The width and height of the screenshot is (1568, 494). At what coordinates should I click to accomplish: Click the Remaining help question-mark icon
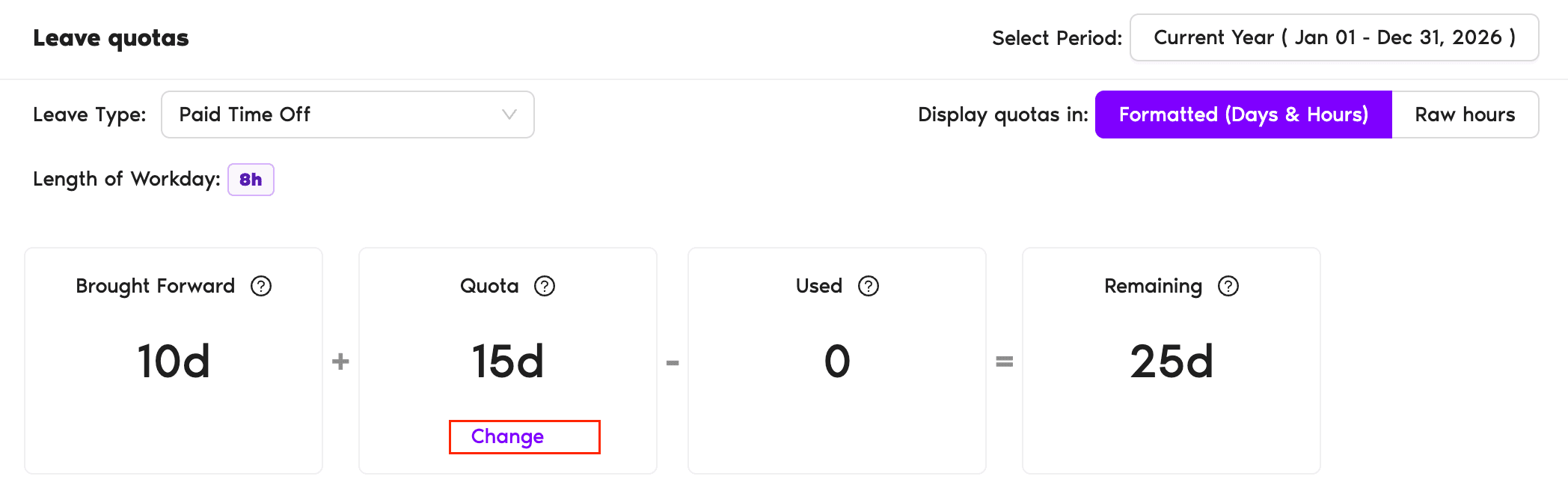(x=1228, y=286)
